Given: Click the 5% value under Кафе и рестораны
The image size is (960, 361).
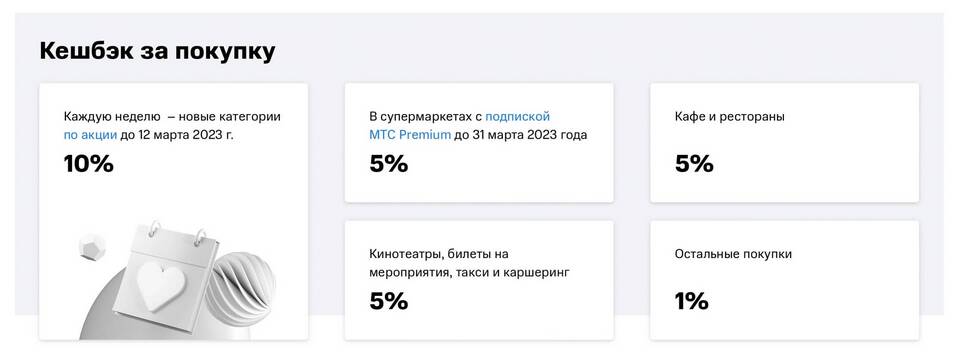Looking at the screenshot, I should tap(694, 164).
